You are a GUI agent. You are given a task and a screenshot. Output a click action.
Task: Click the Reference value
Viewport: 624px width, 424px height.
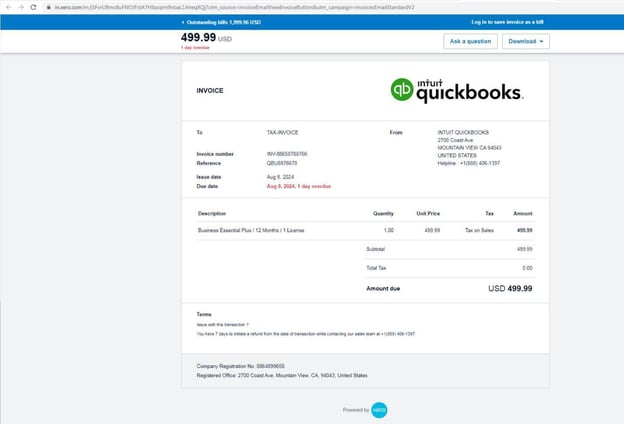(x=282, y=163)
